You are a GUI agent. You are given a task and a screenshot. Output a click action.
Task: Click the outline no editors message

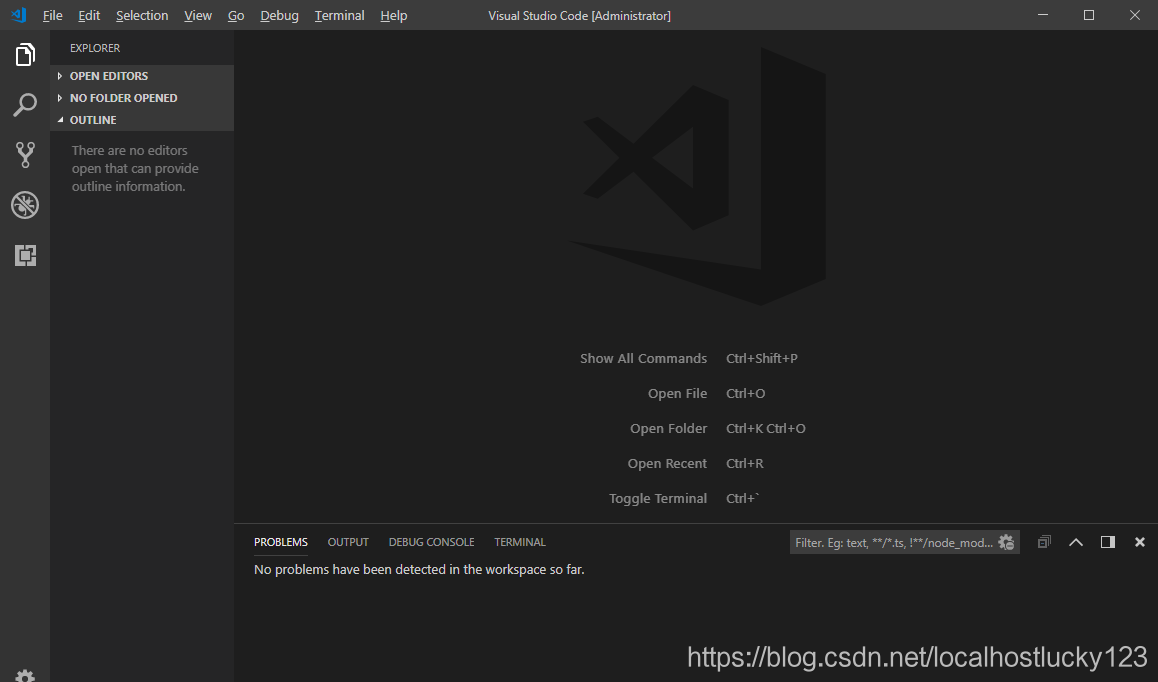point(135,168)
